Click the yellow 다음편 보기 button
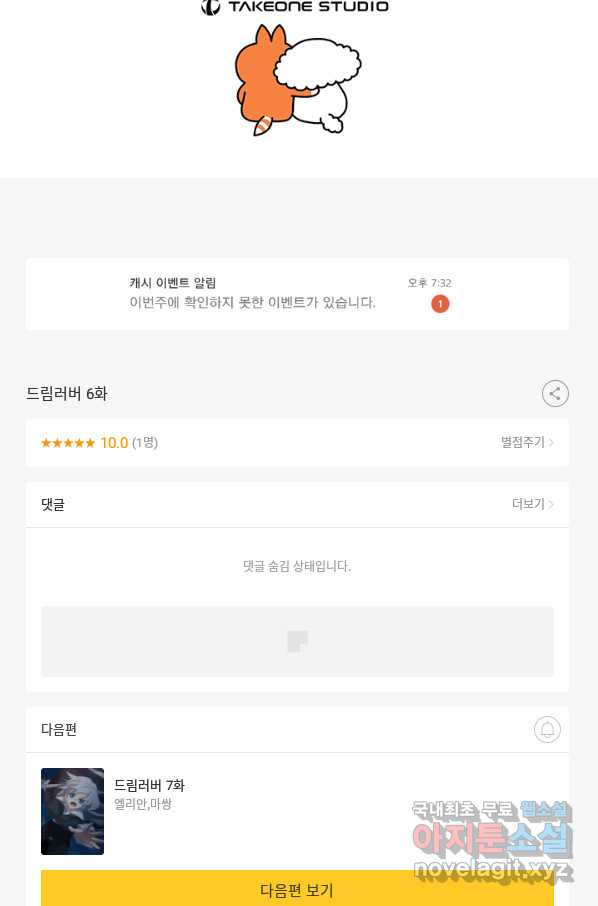598x906 pixels. 298,889
